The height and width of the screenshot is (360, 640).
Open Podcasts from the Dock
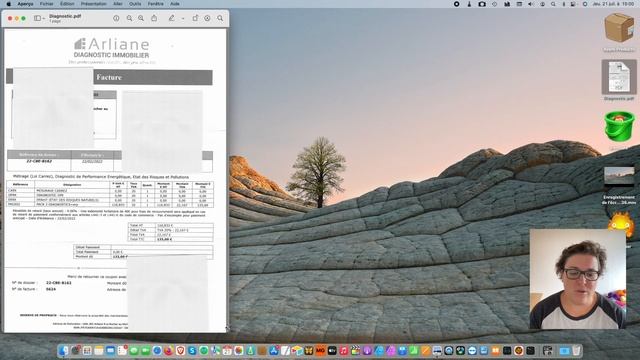pos(367,351)
